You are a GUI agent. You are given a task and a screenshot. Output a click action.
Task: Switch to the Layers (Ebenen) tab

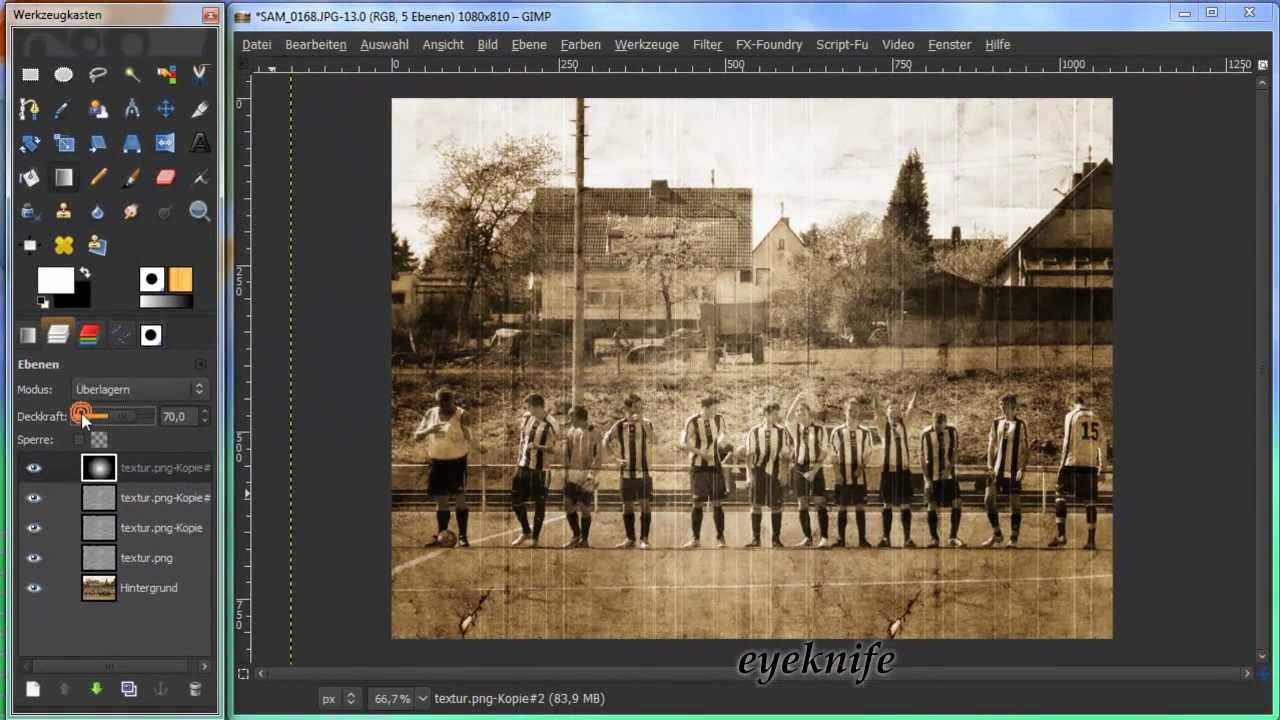(58, 335)
